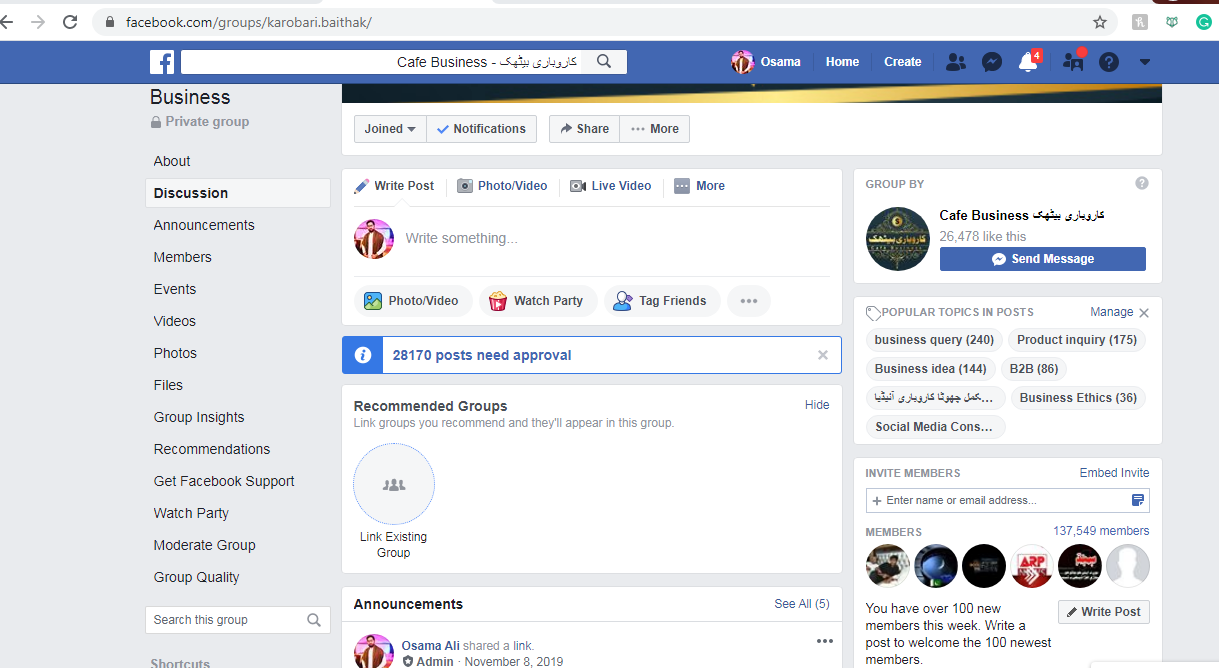Click the browser reload icon
This screenshot has width=1219, height=668.
[x=70, y=22]
